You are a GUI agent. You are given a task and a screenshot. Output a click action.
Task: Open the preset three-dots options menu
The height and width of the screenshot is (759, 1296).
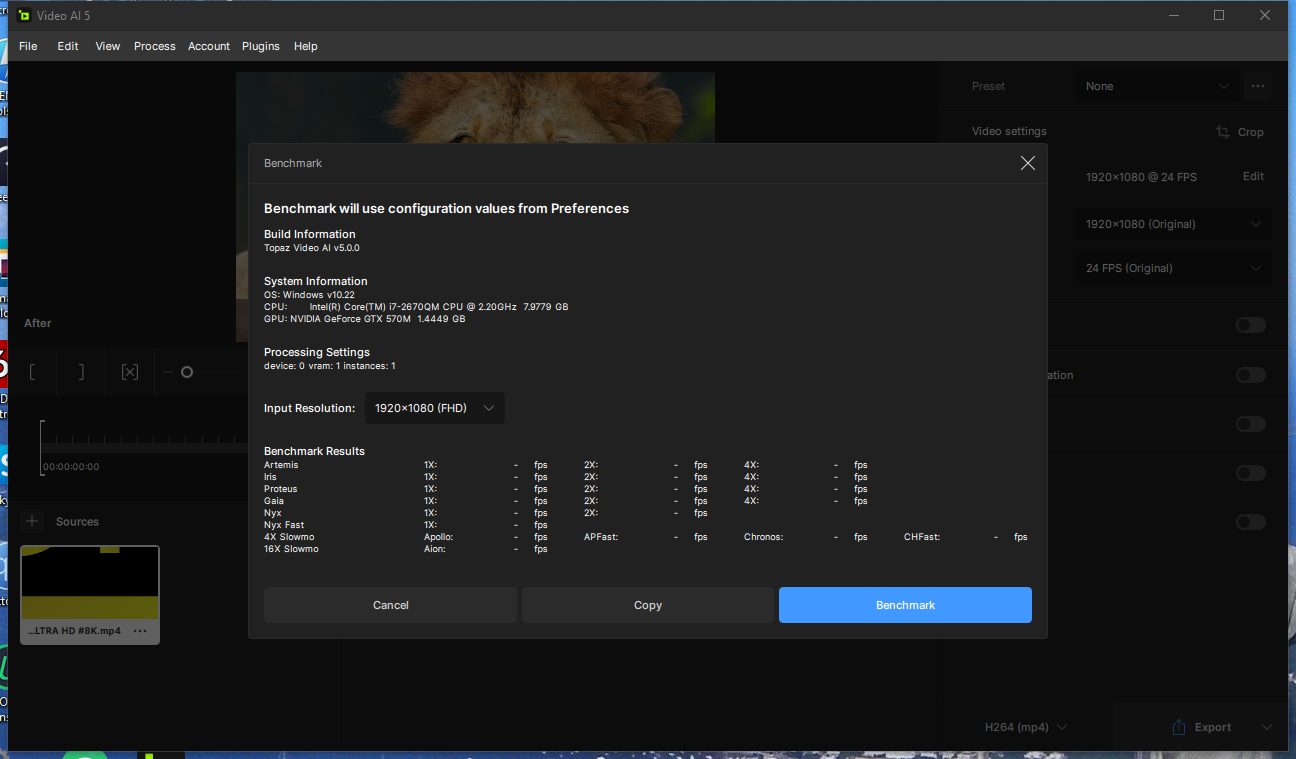coord(1257,86)
